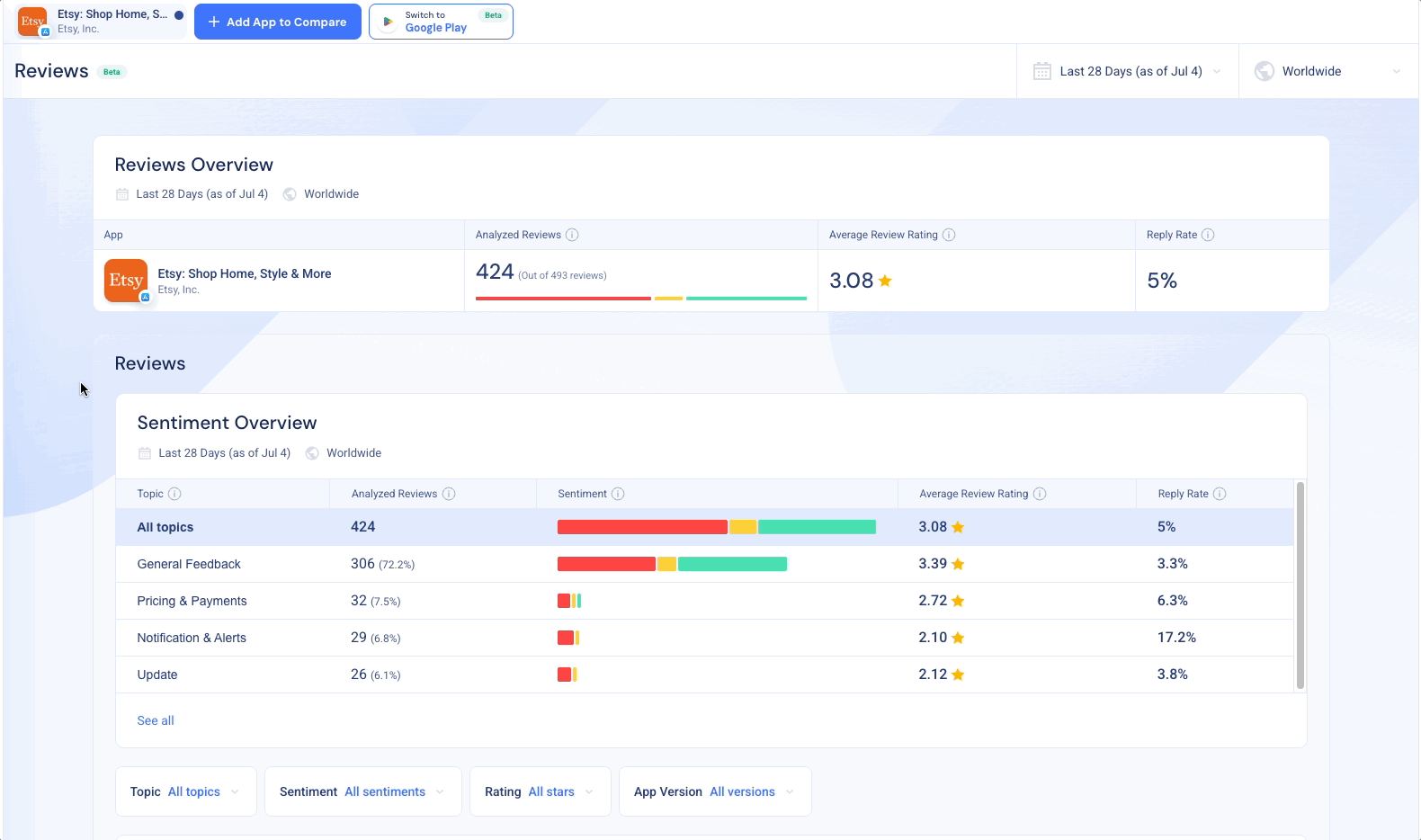
Task: Select the Notification & Alerts topic row
Action: tap(704, 638)
